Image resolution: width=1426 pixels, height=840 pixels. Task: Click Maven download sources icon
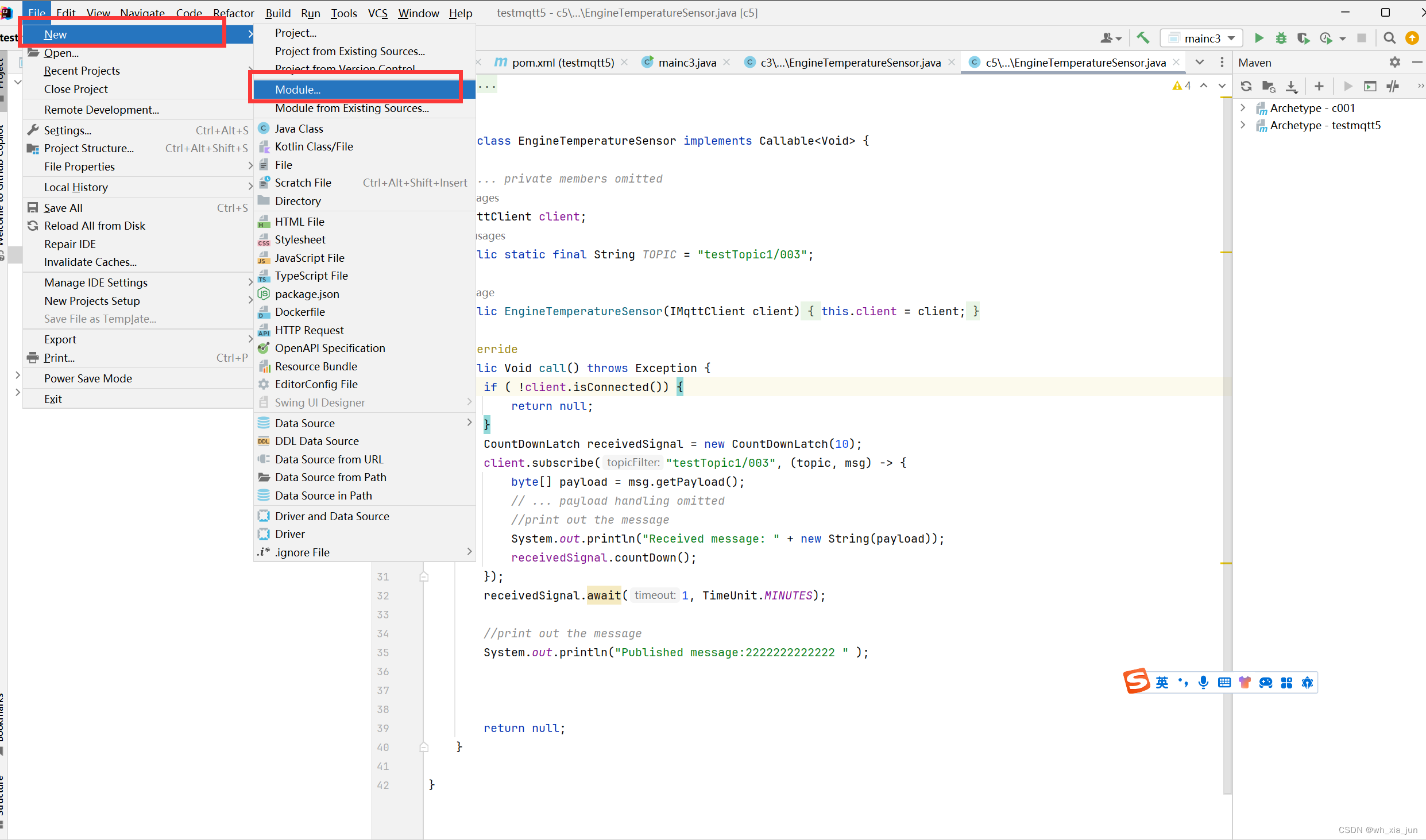pos(1292,86)
